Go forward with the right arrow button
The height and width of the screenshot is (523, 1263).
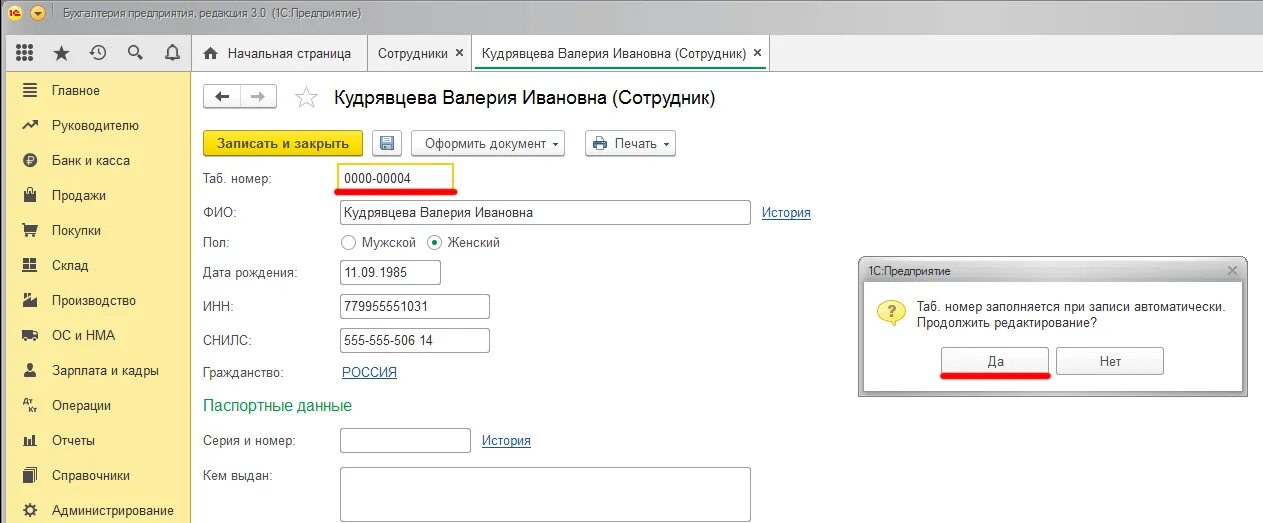258,96
